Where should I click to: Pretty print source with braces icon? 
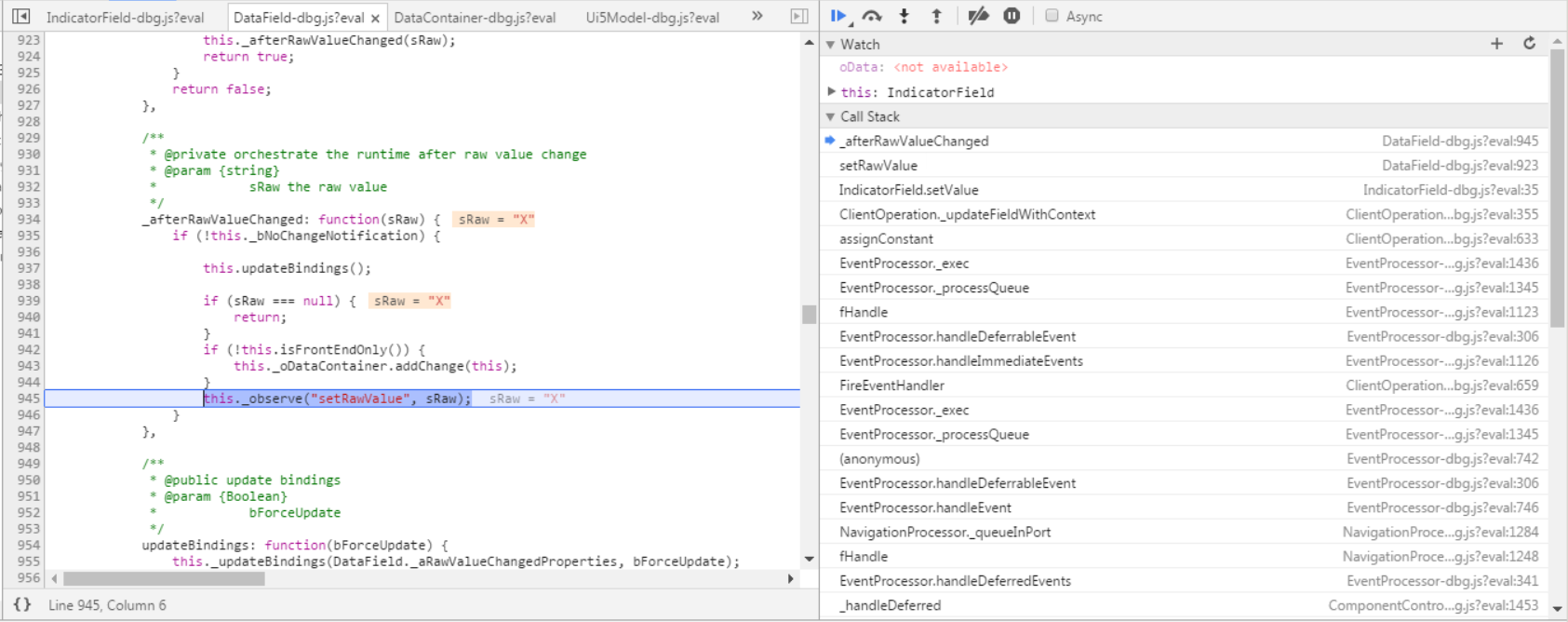coord(22,604)
